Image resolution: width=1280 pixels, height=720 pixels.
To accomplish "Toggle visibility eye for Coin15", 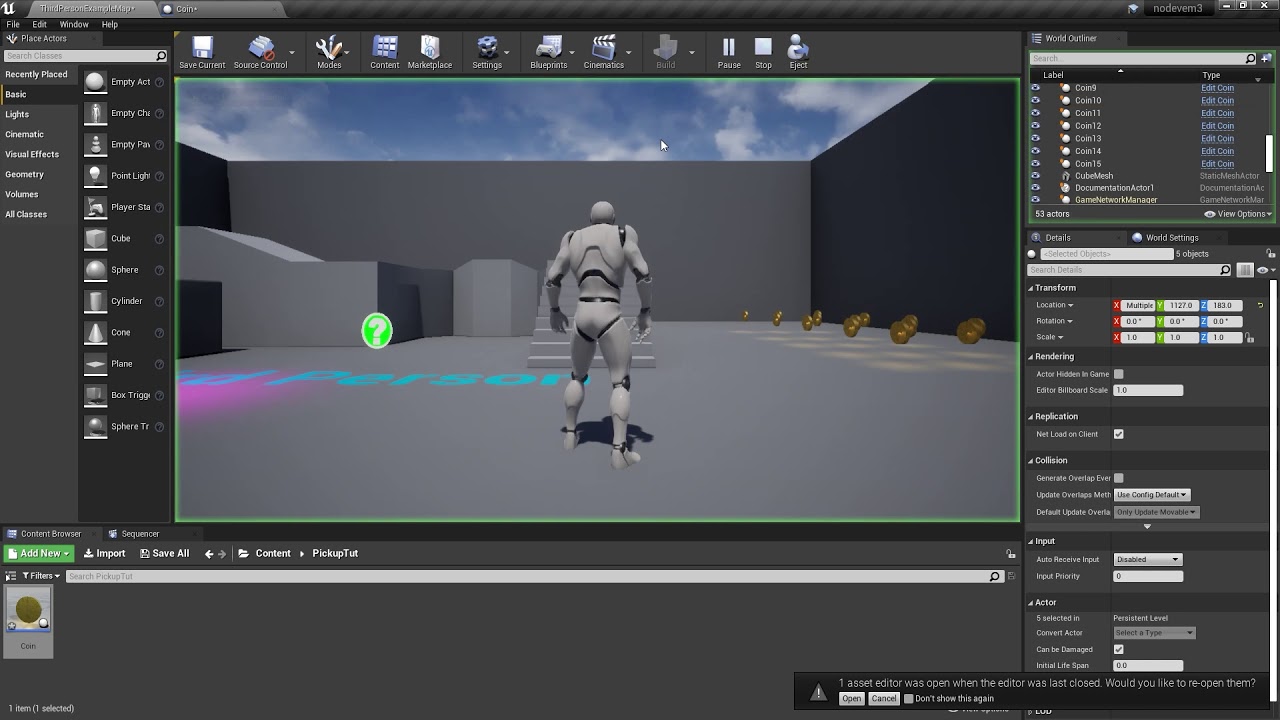I will point(1035,164).
